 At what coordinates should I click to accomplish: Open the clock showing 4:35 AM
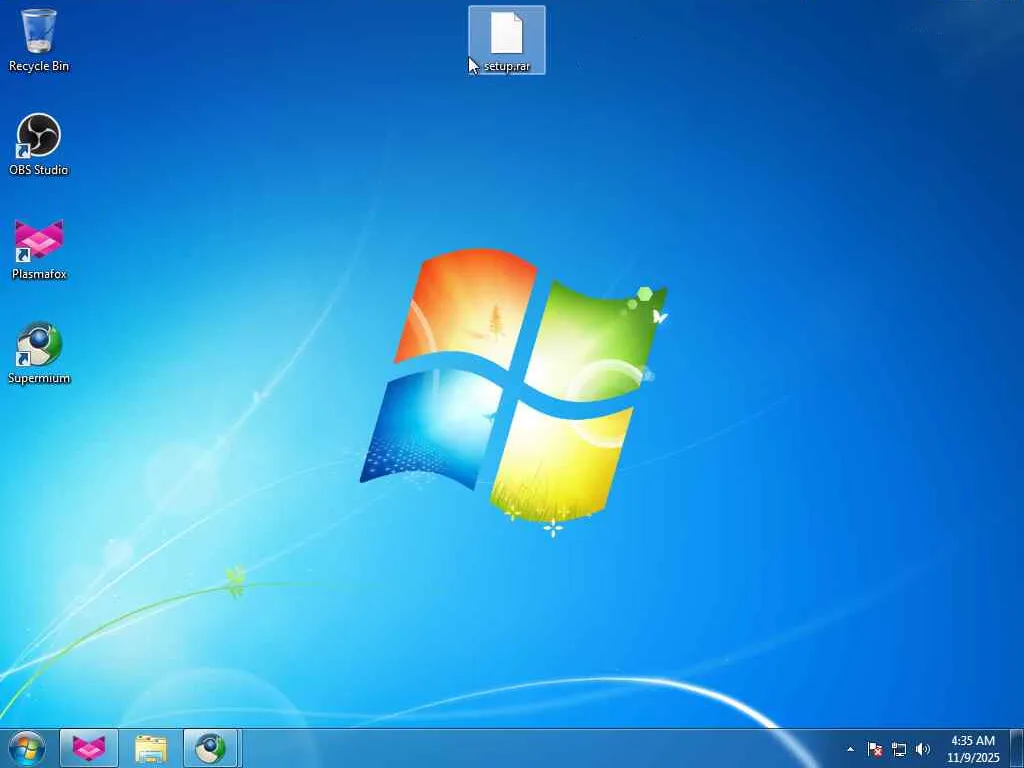[x=973, y=749]
